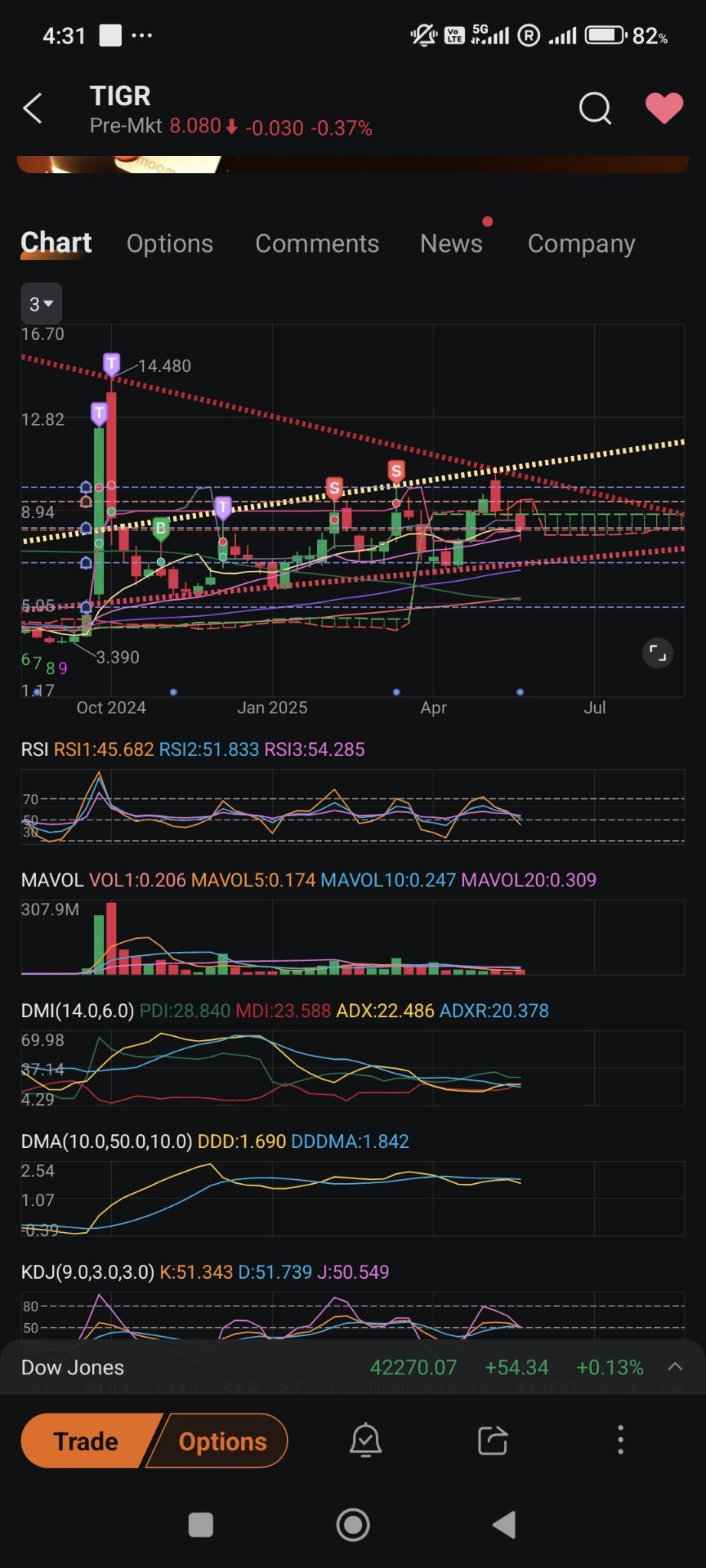
Task: Open the Company tab
Action: 581,243
